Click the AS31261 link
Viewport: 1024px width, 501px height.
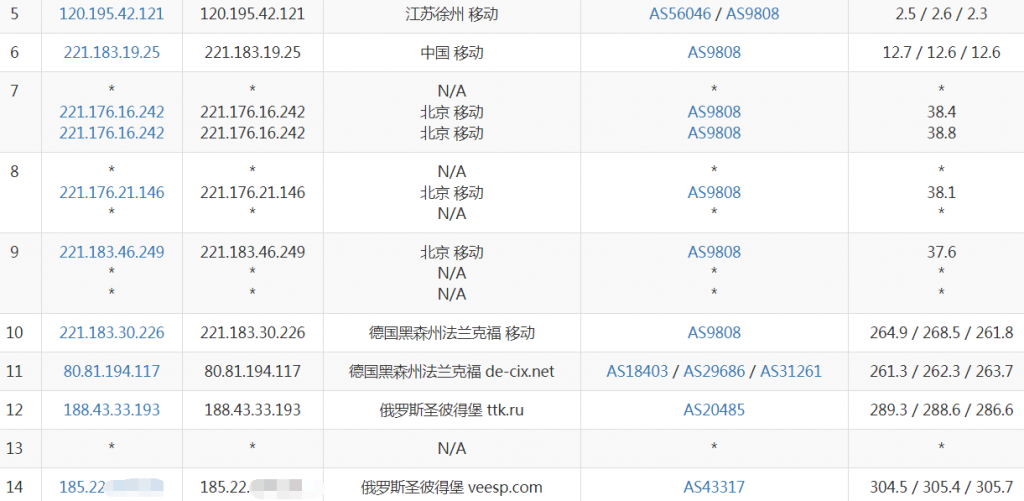point(791,371)
